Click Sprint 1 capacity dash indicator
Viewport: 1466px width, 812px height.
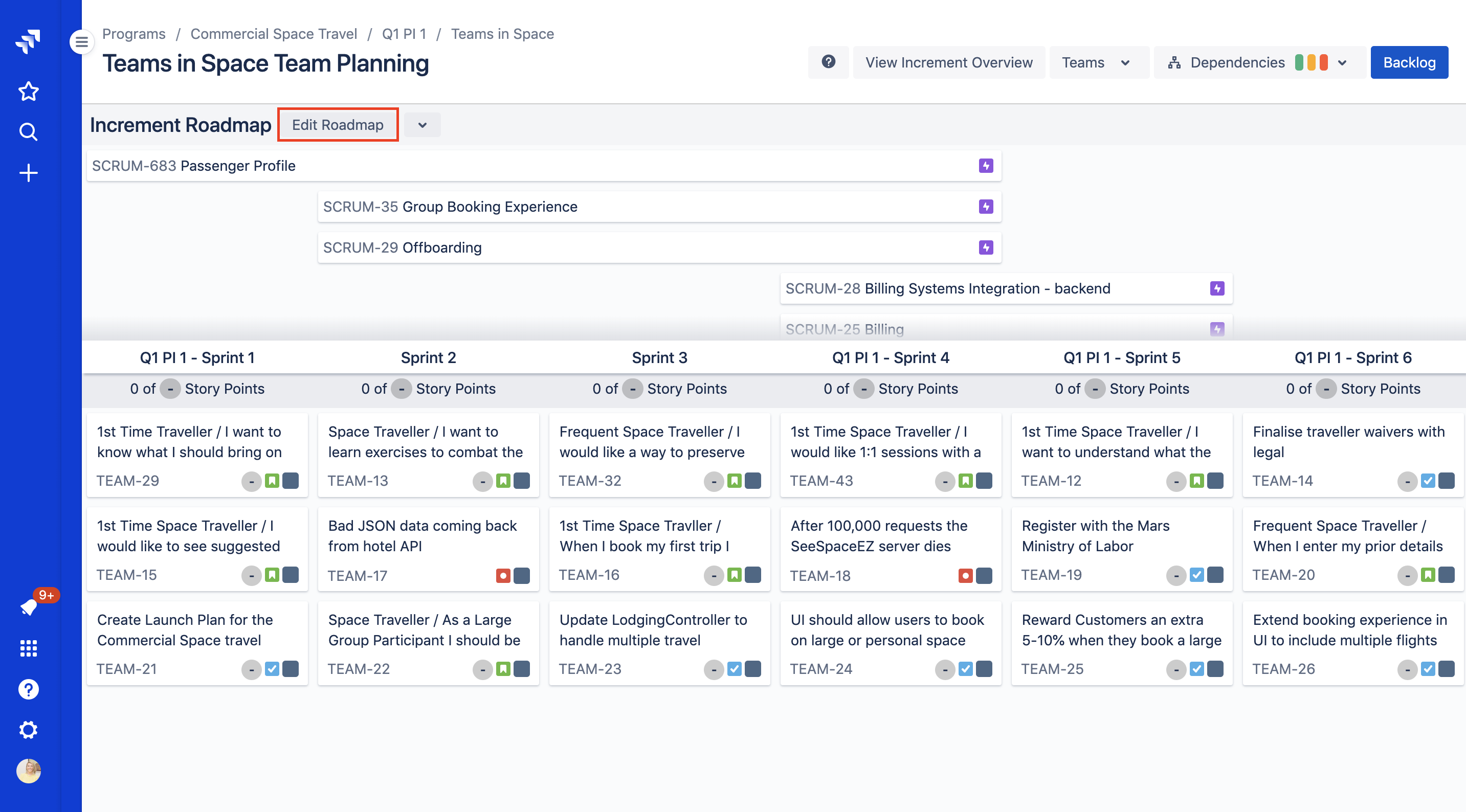pos(170,389)
